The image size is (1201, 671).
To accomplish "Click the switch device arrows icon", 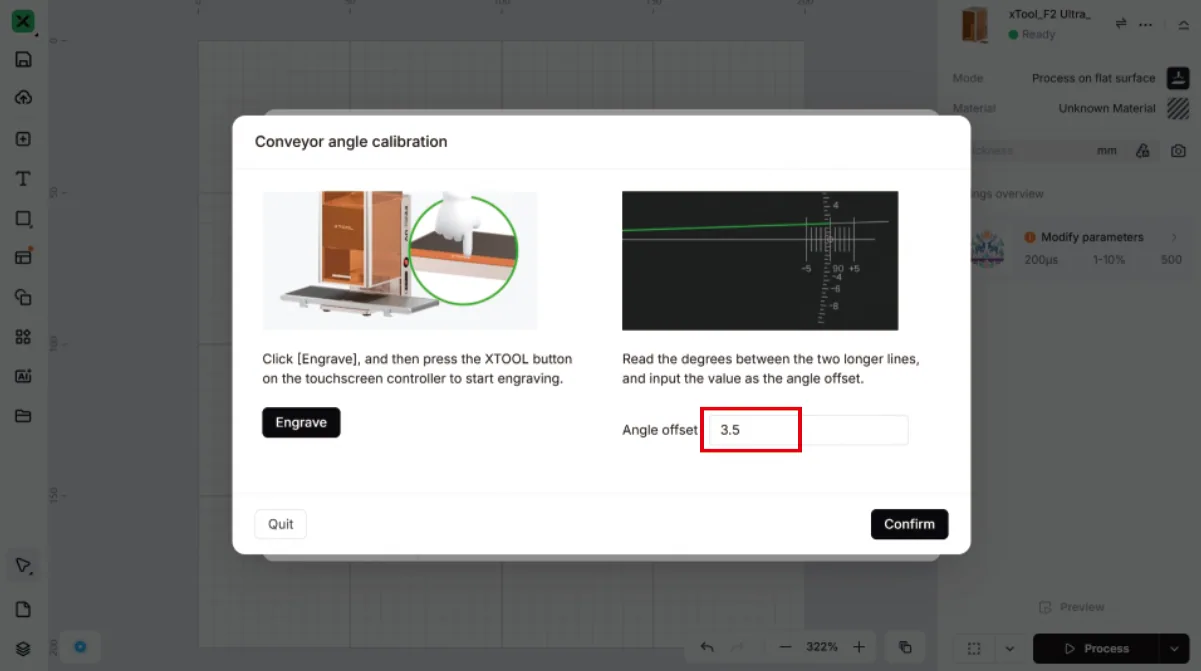I will coord(1121,23).
